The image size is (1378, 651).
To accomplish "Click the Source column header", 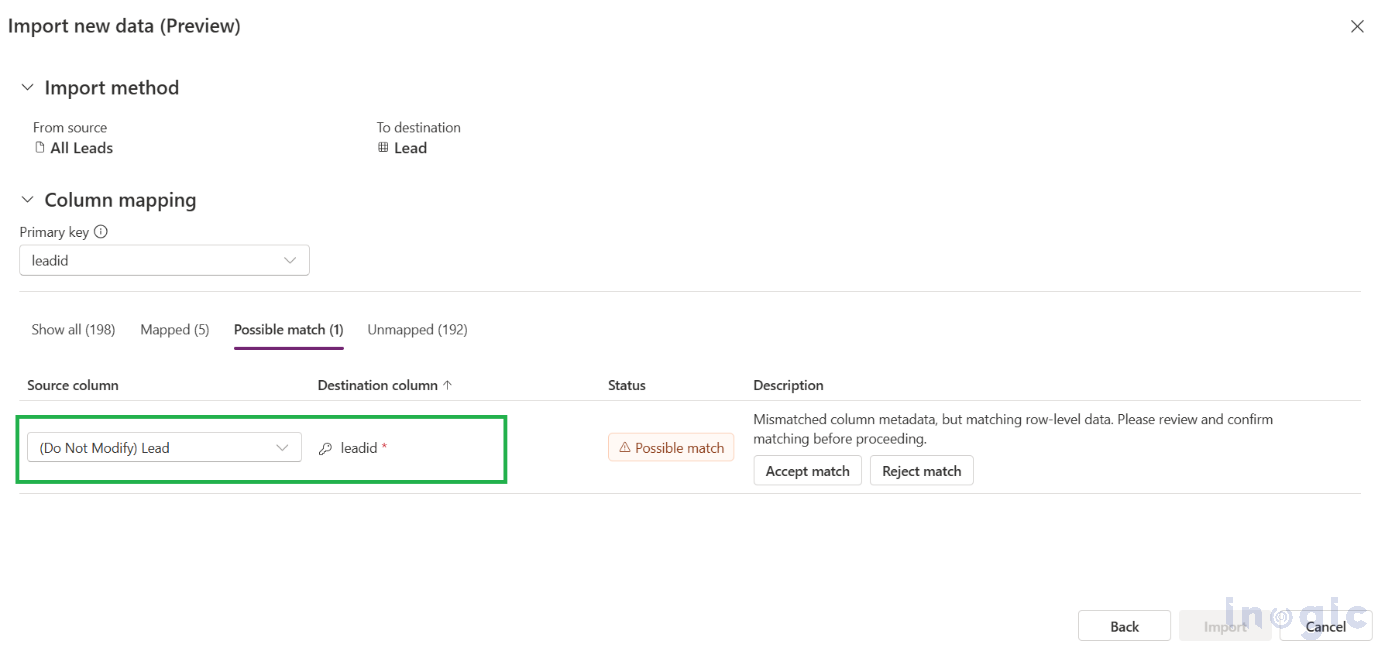I will [x=73, y=385].
